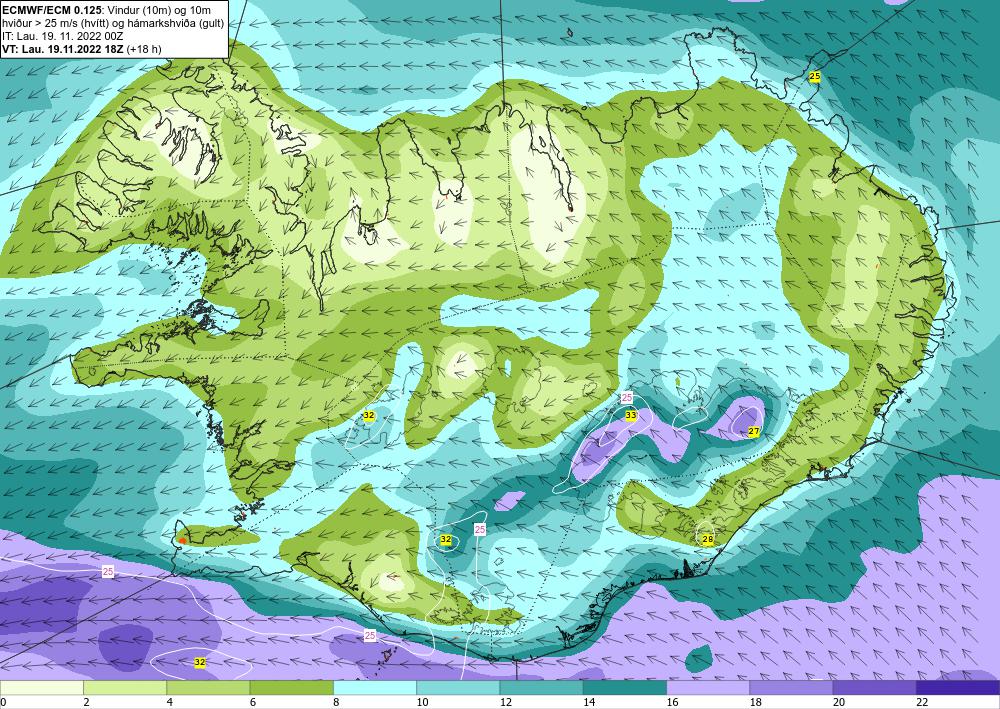Viewport: 1000px width, 709px height.
Task: Click the legend tick label '20'
Action: (x=839, y=702)
